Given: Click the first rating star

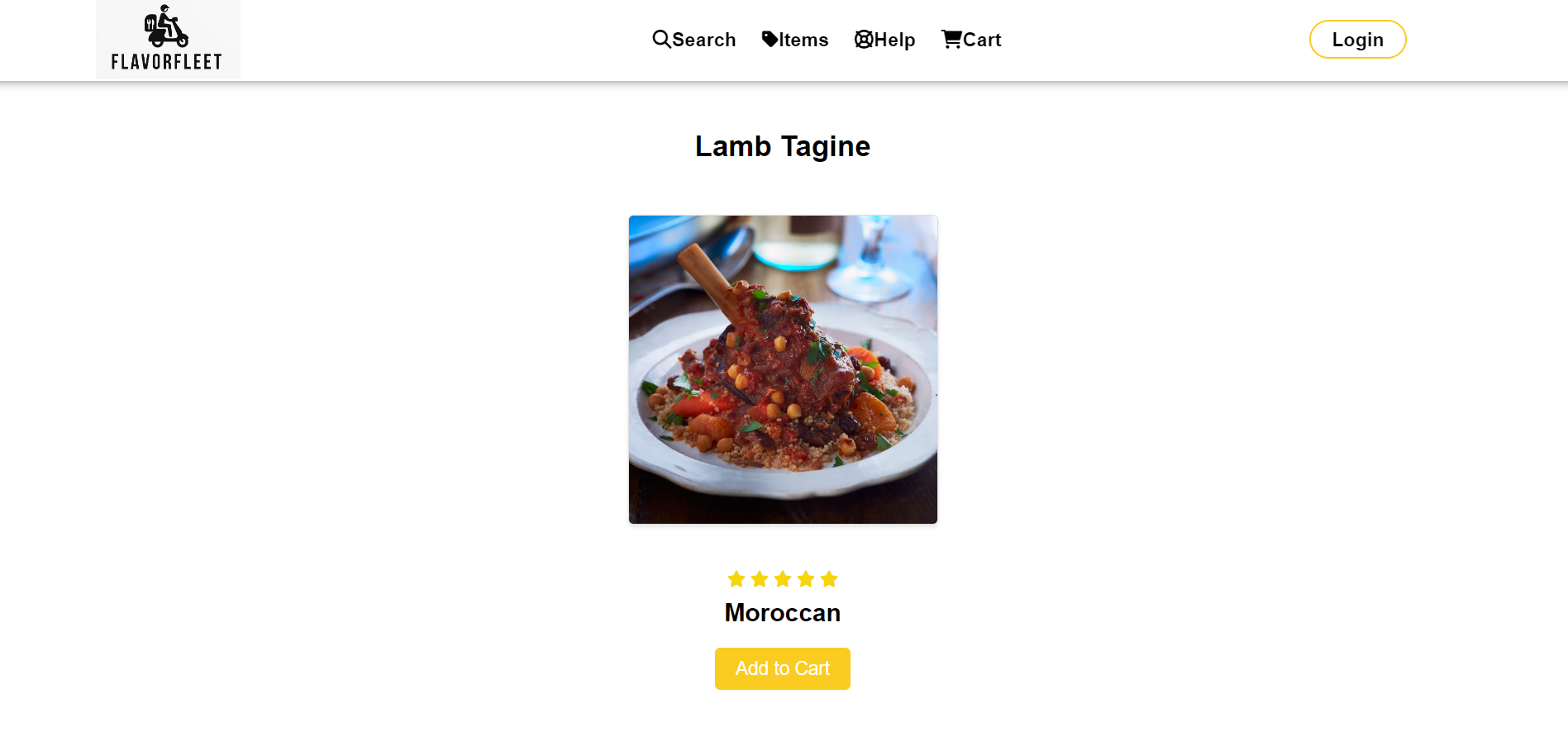Looking at the screenshot, I should coord(736,579).
